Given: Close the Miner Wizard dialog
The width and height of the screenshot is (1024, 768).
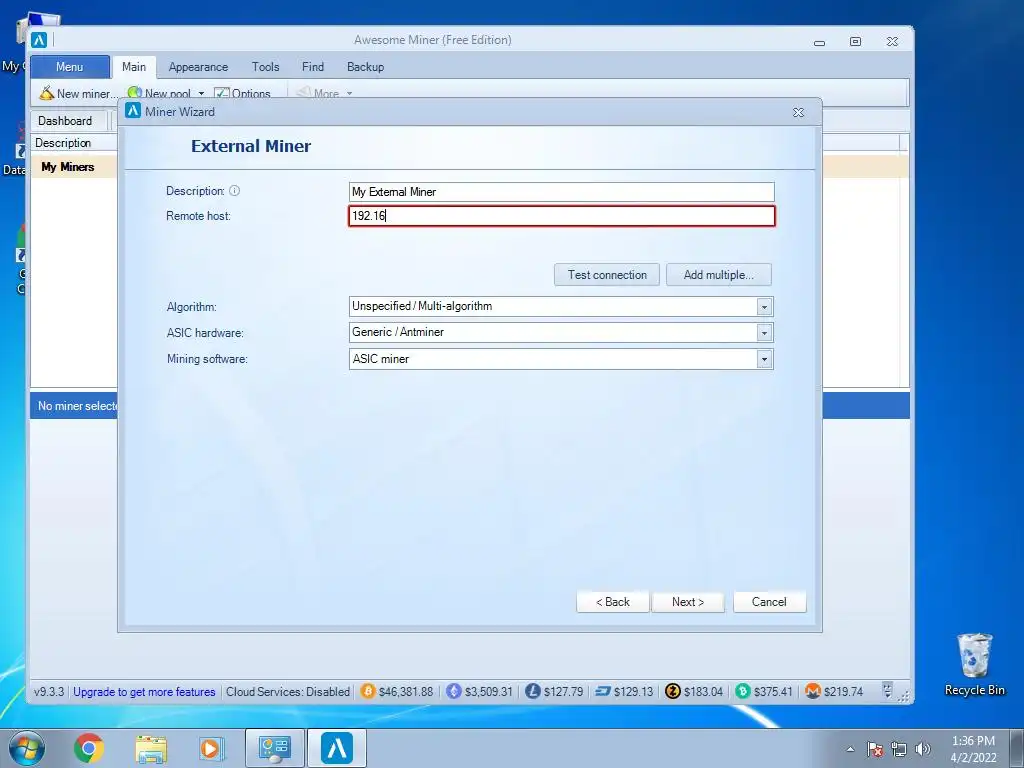Looking at the screenshot, I should tap(798, 112).
